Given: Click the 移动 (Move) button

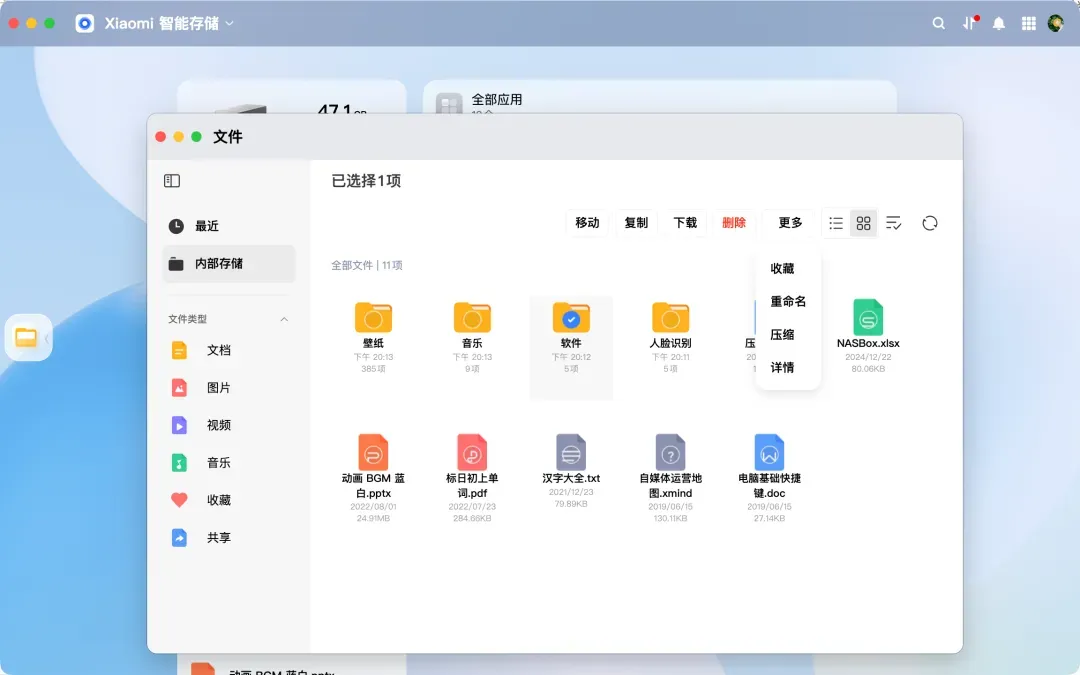Looking at the screenshot, I should click(587, 223).
